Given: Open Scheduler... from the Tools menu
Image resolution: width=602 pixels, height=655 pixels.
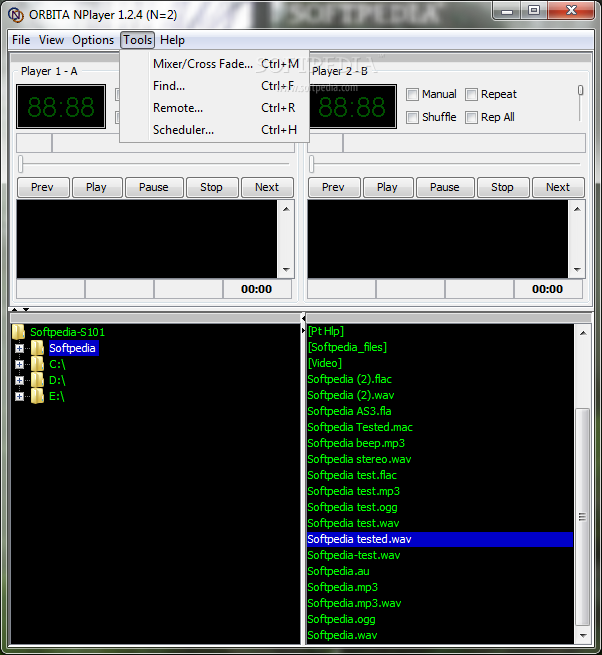Looking at the screenshot, I should [214, 130].
